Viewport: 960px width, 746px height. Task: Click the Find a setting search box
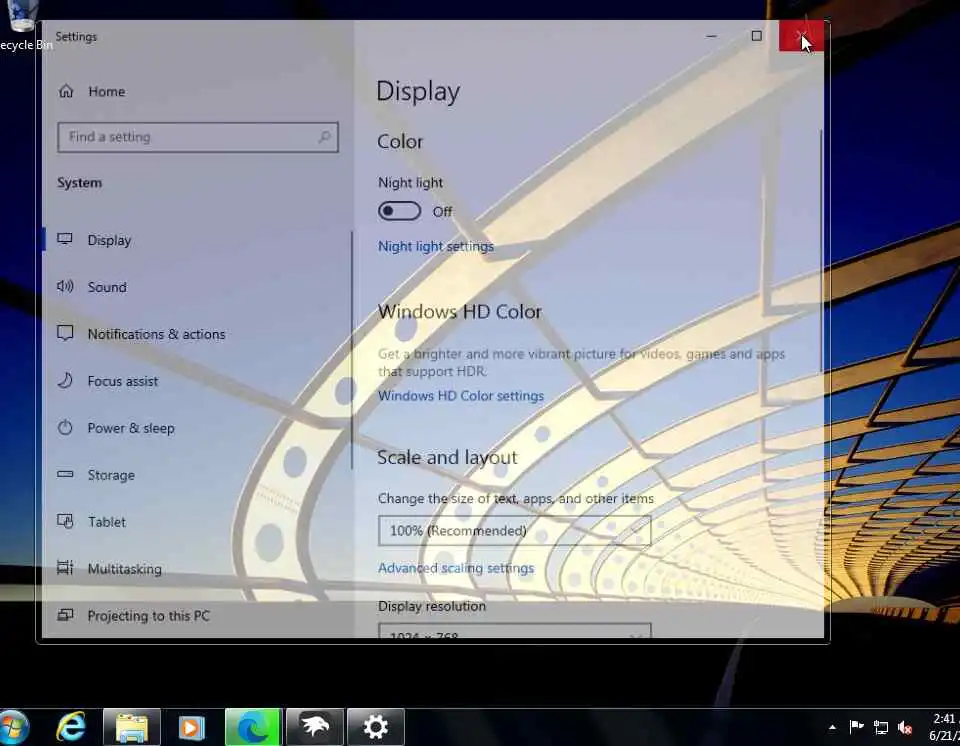(x=197, y=137)
